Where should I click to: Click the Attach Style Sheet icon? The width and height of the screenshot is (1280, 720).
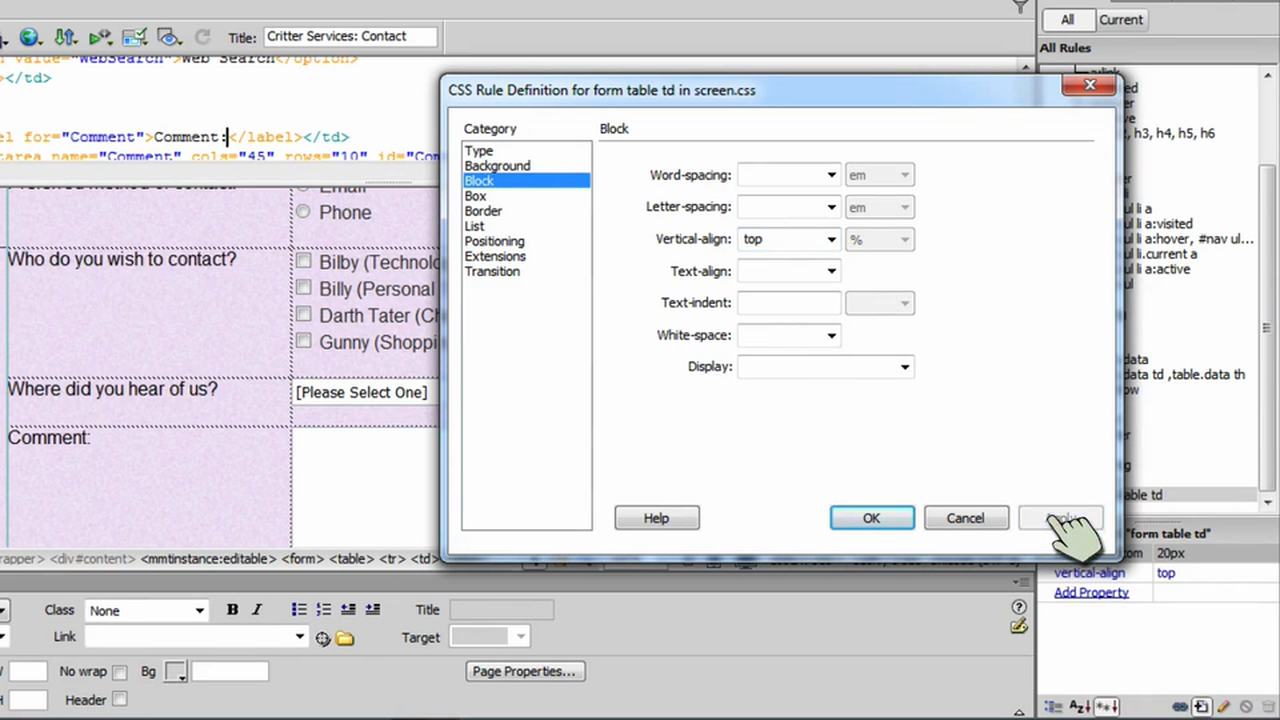(x=1180, y=706)
